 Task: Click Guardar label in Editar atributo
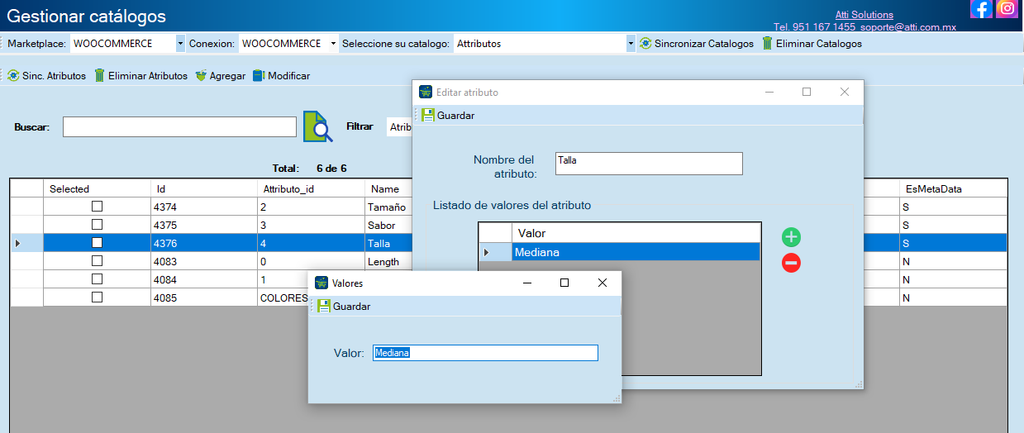pyautogui.click(x=456, y=116)
